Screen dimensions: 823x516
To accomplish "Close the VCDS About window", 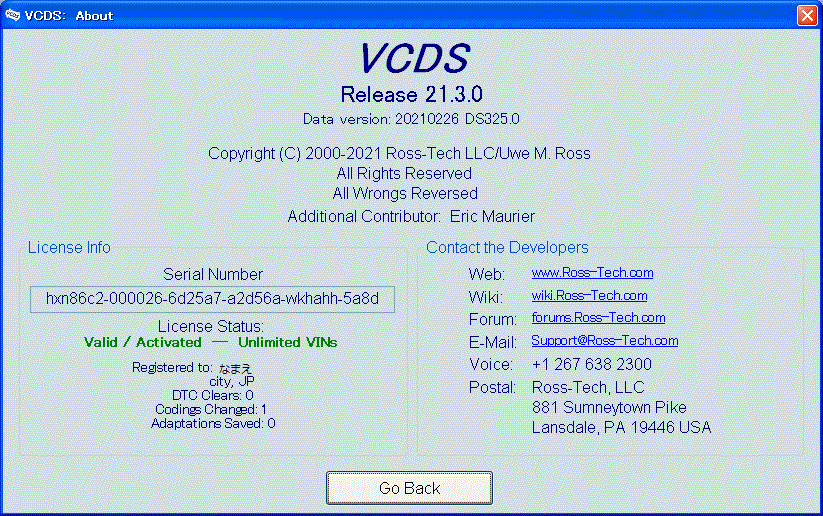I will [x=807, y=15].
